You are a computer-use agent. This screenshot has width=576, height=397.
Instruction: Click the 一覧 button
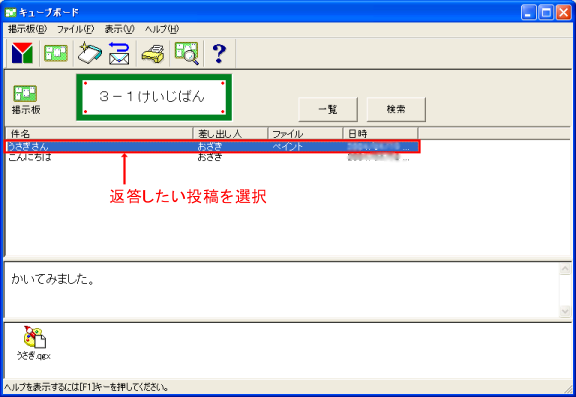click(x=328, y=109)
